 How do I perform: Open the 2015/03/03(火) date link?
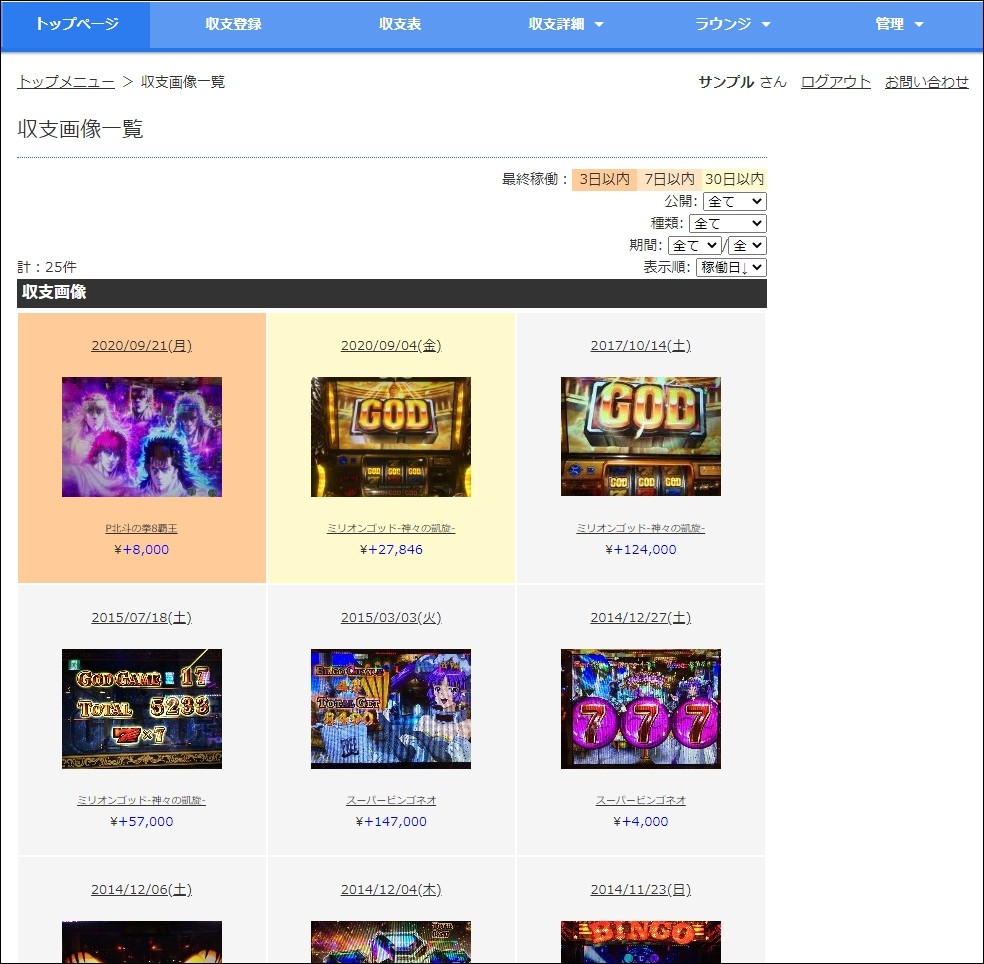point(391,618)
